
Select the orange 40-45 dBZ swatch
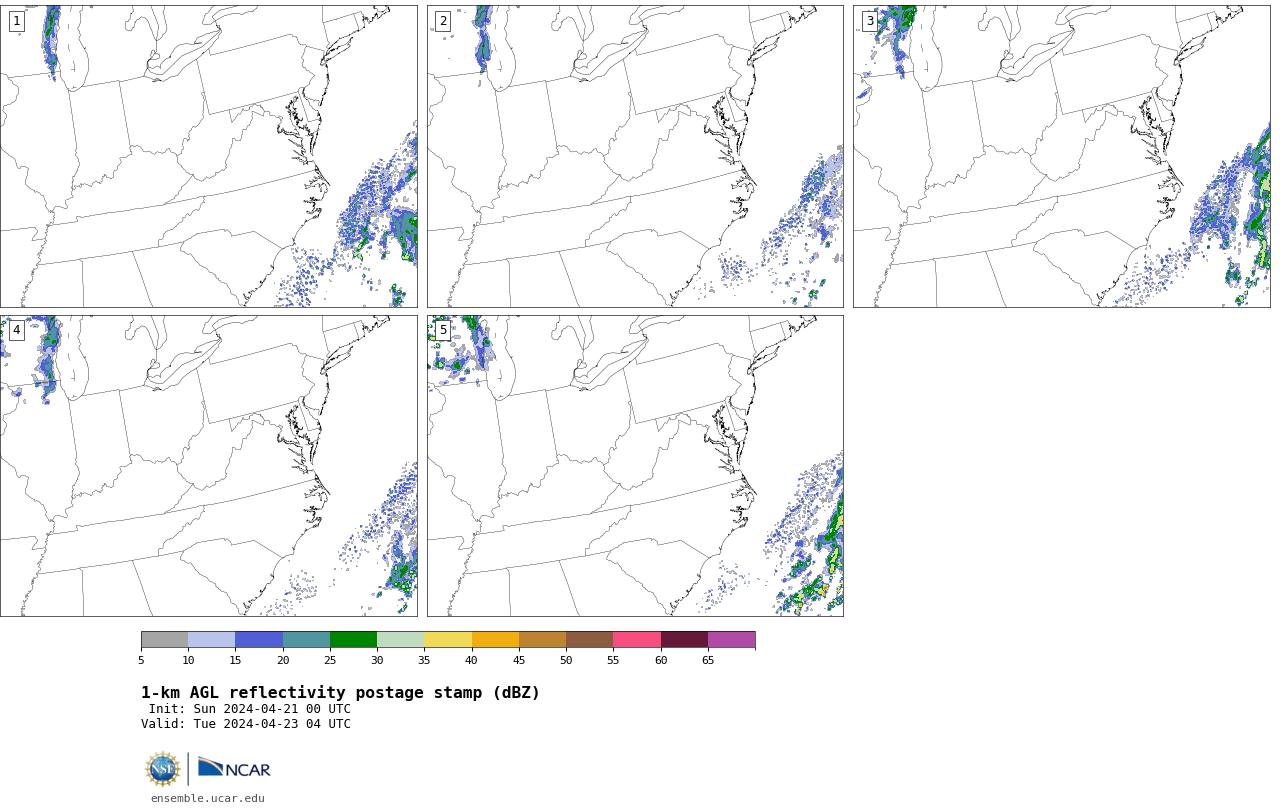(x=495, y=640)
